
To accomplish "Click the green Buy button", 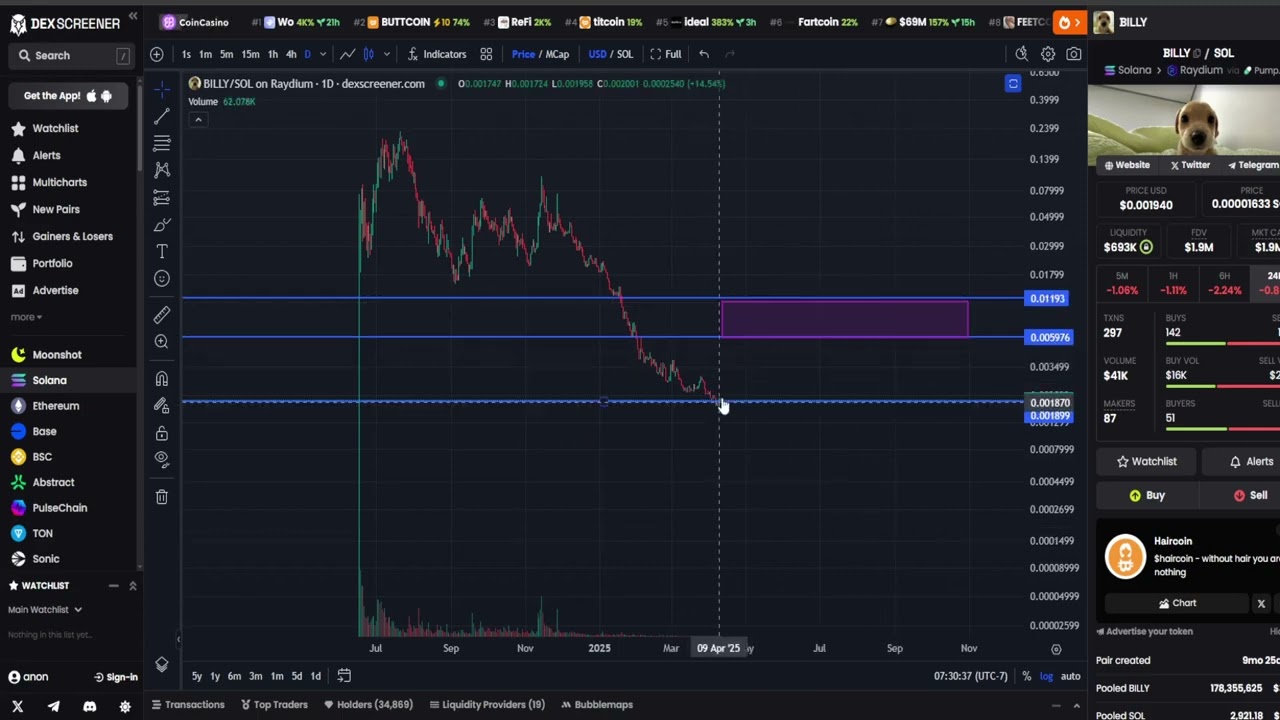I will (x=1147, y=496).
